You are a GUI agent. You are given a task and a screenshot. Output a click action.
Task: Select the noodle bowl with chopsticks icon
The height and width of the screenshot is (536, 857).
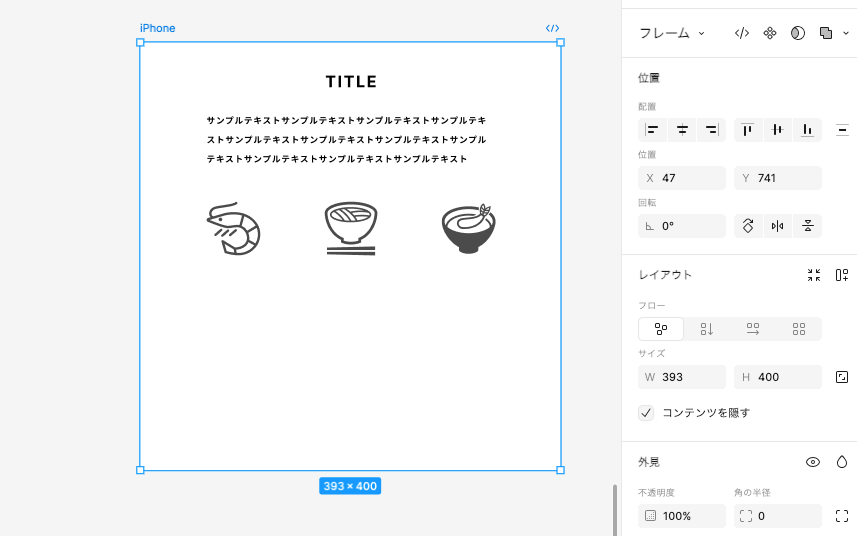[350, 228]
